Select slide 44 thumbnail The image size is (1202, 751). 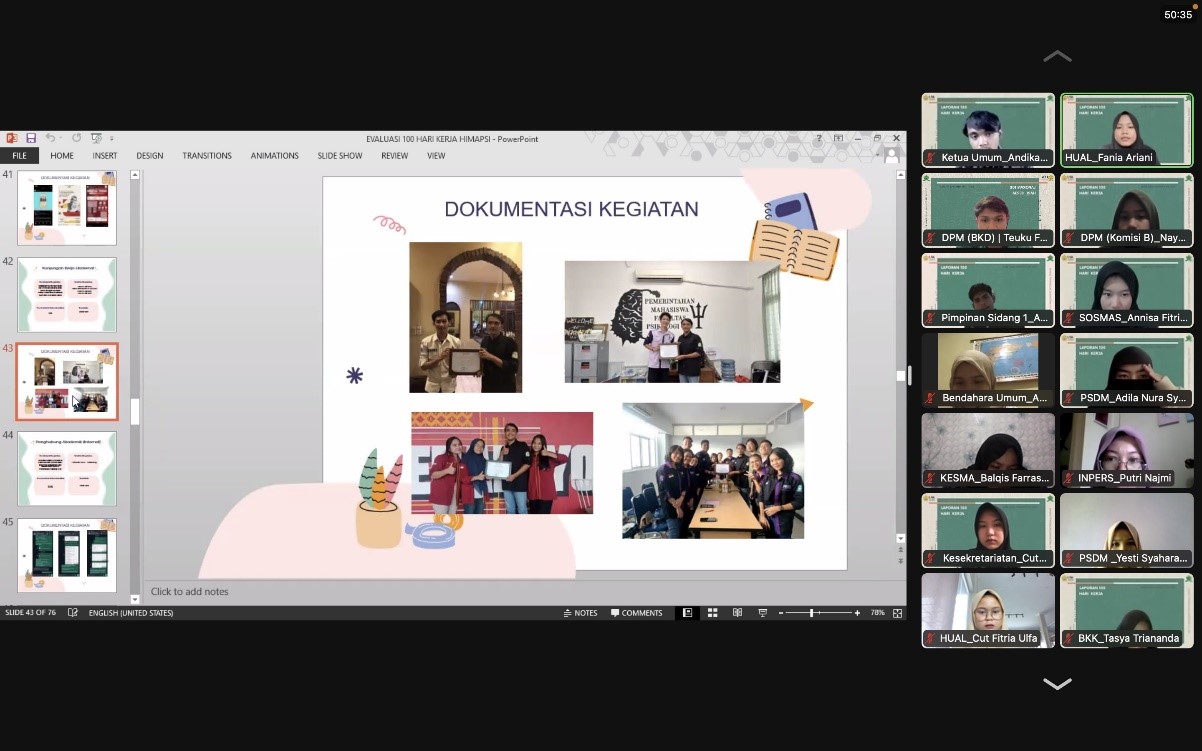coord(67,469)
